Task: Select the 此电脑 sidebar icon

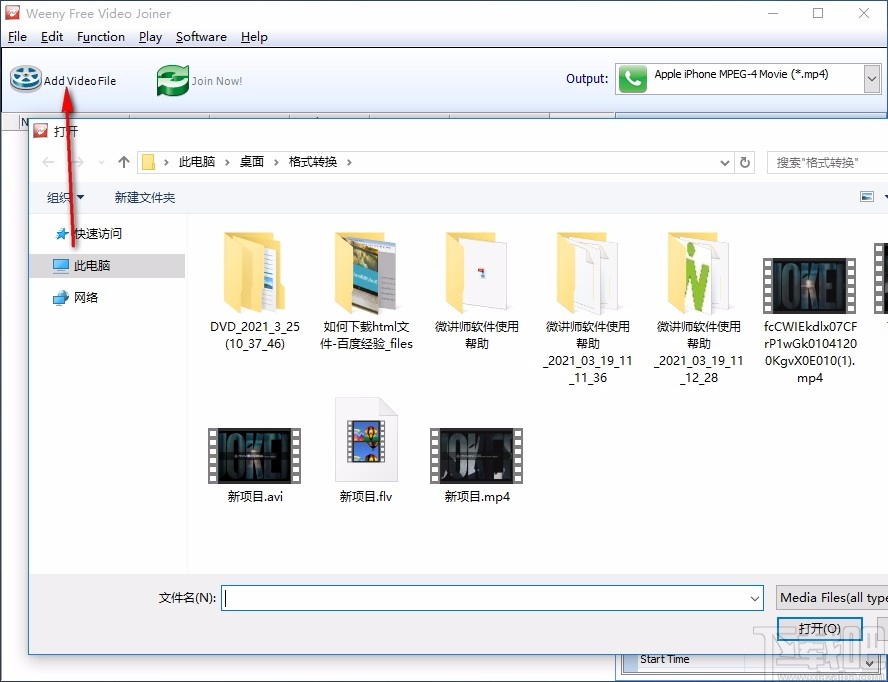Action: click(62, 266)
